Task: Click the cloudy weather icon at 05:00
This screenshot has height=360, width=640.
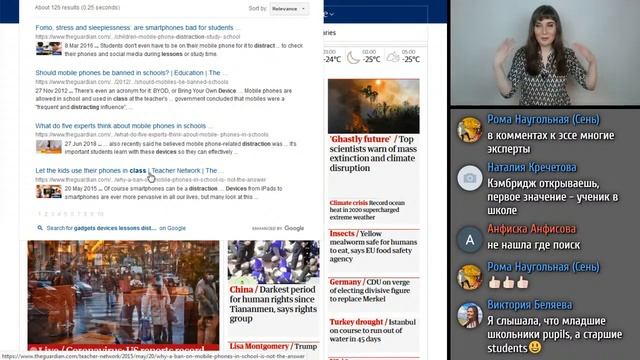Action: (x=393, y=57)
